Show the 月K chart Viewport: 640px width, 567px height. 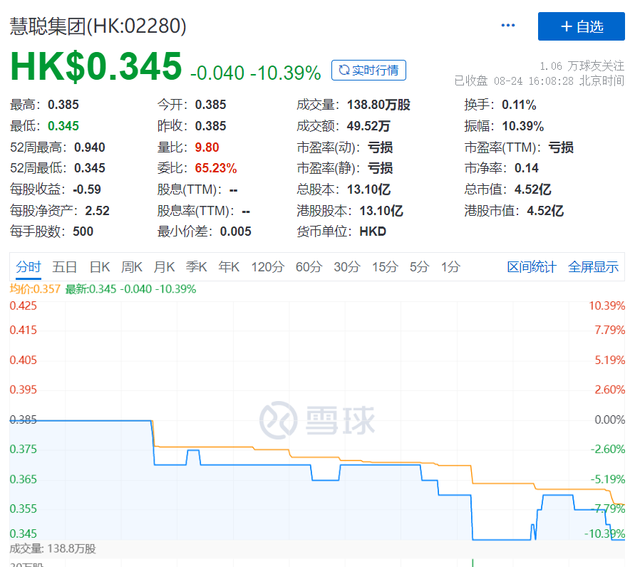(x=164, y=267)
